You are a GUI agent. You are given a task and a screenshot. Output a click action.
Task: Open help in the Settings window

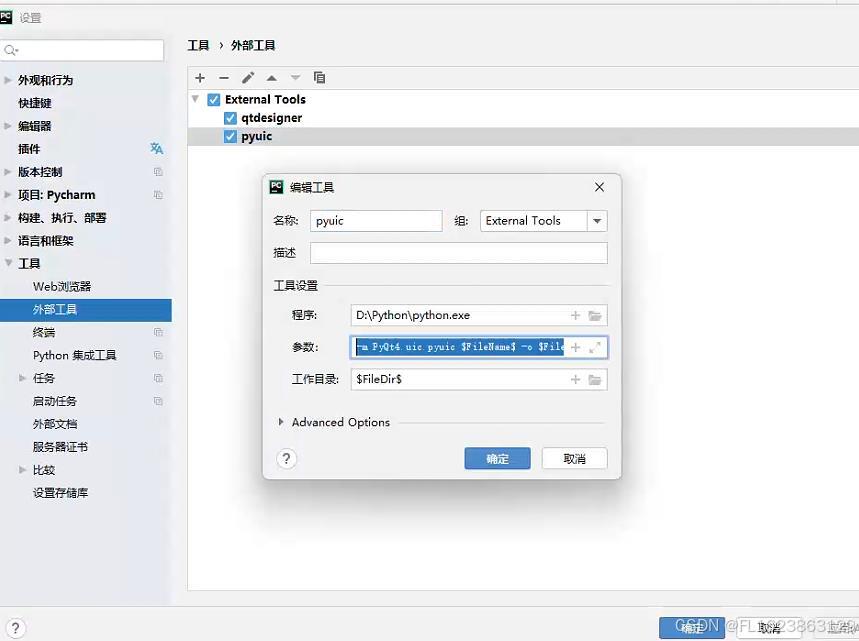click(15, 628)
